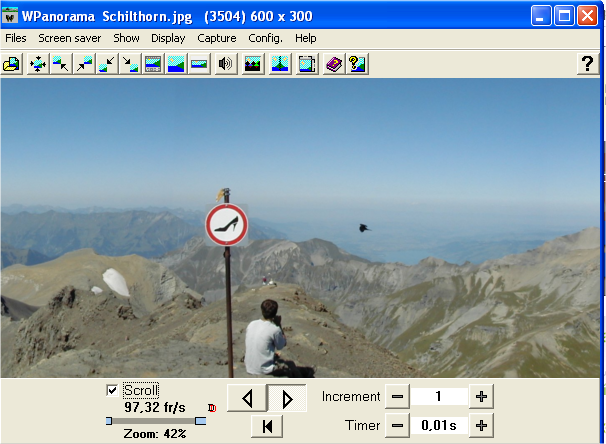Viewport: 606px width, 444px height.
Task: Click the question mark over picture icon
Action: 357,64
